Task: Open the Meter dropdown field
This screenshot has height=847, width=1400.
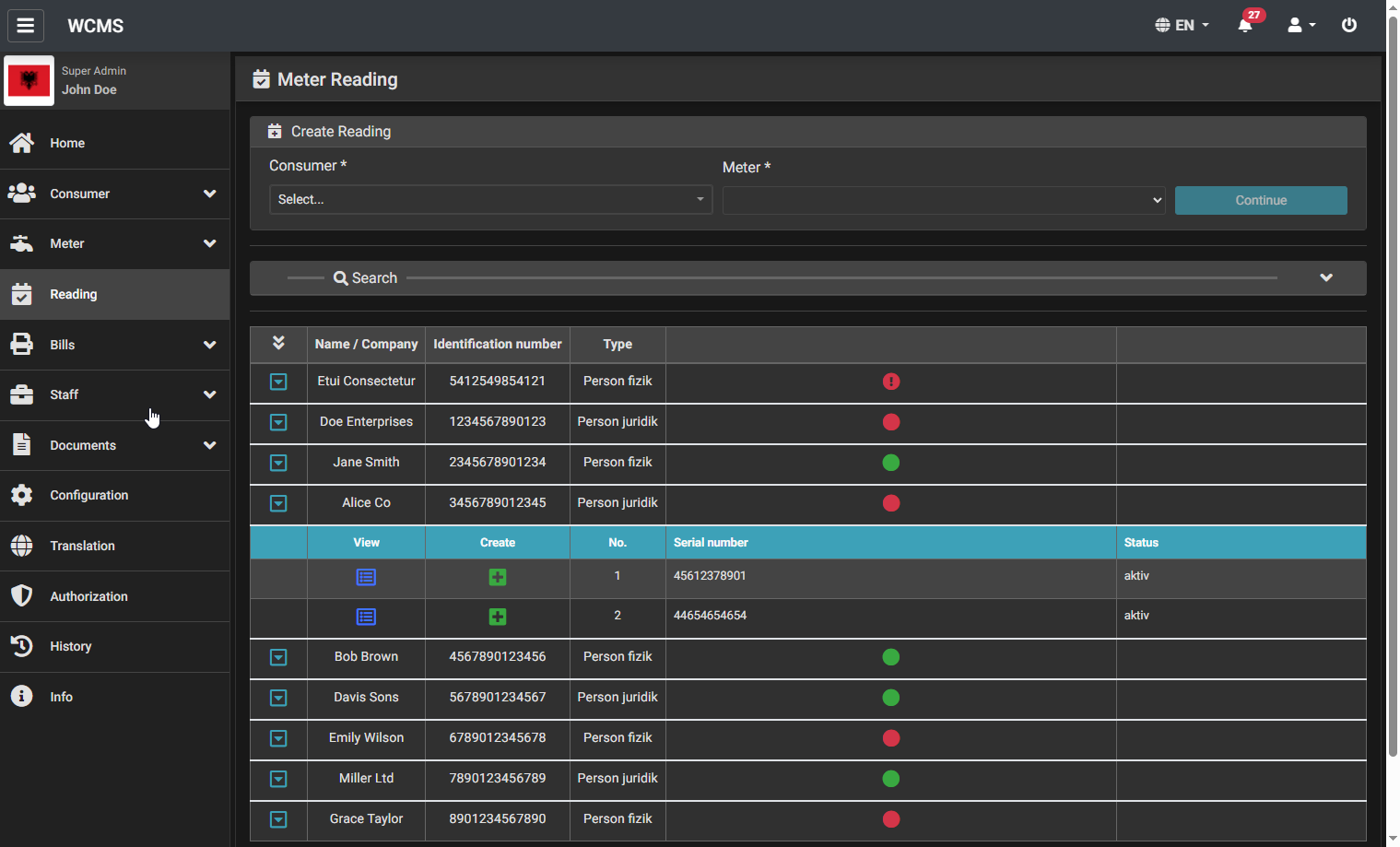Action: coord(944,200)
